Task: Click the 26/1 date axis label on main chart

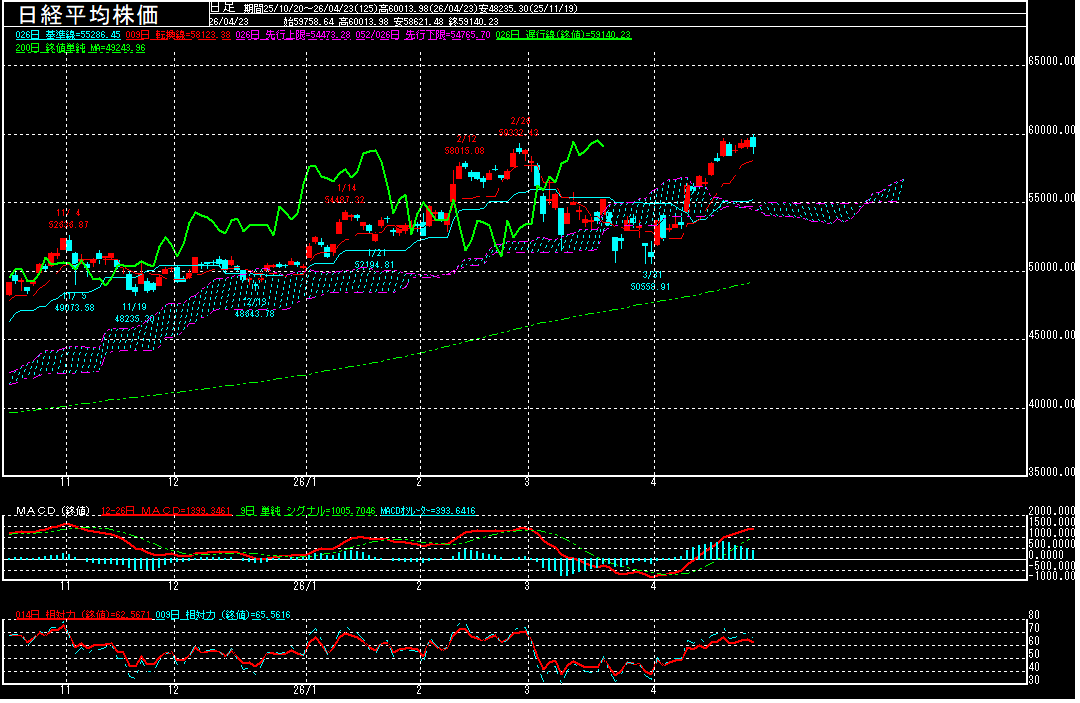Action: point(305,479)
